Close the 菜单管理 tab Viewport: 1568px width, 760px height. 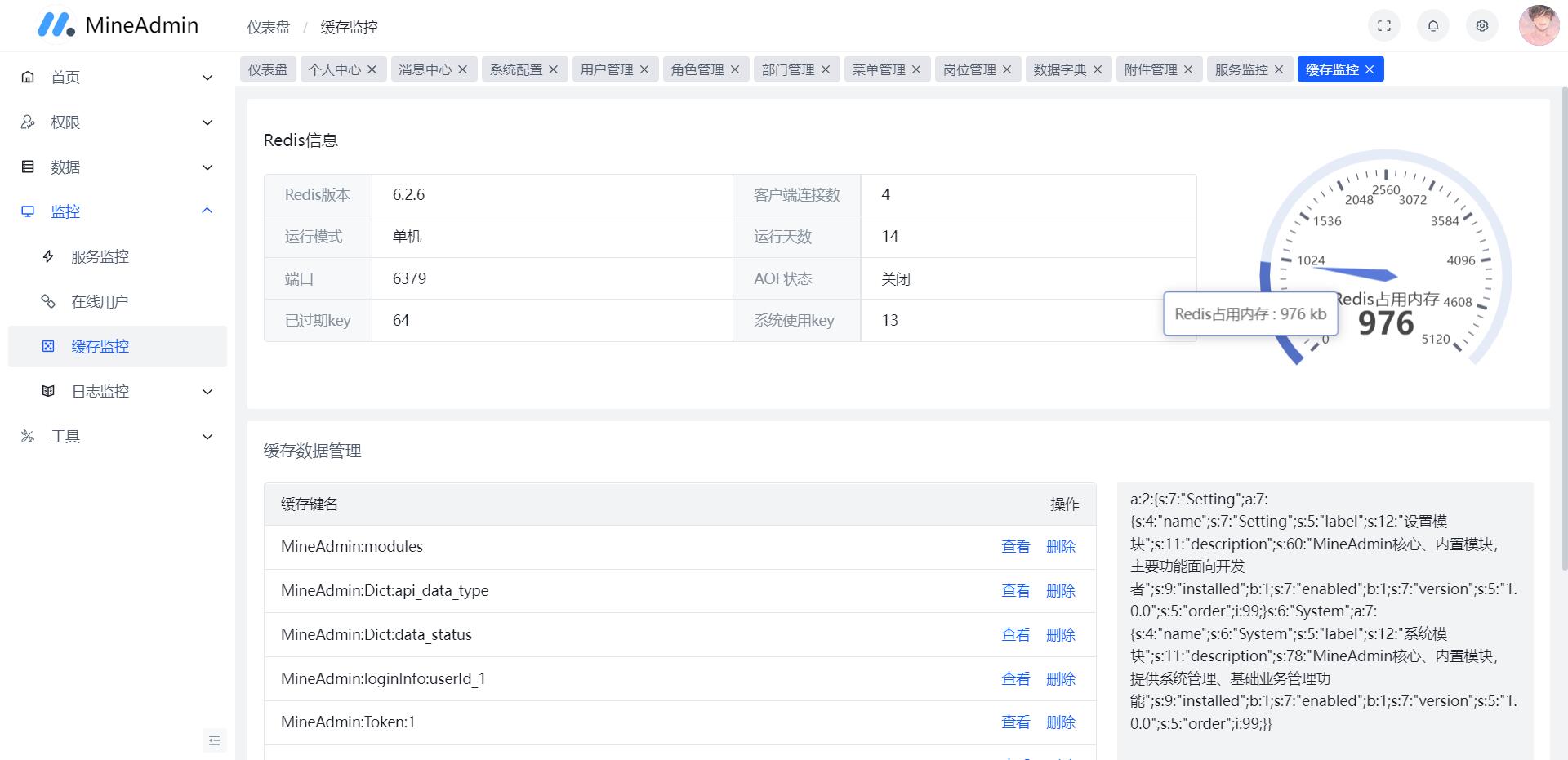pos(916,69)
